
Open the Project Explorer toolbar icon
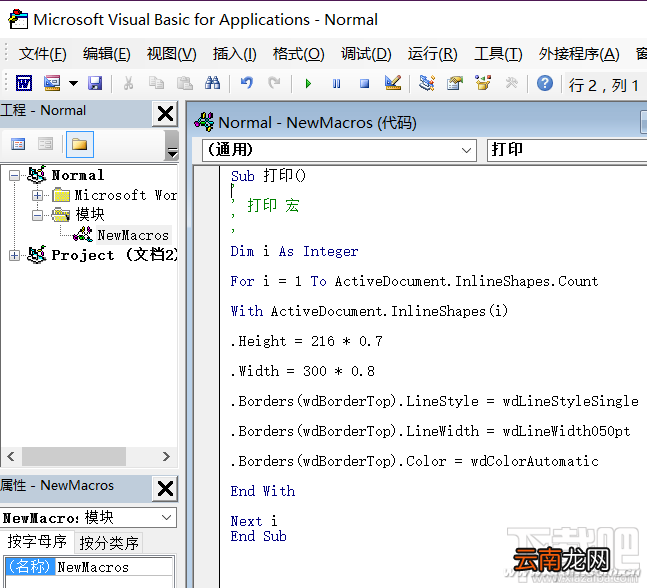pyautogui.click(x=426, y=83)
